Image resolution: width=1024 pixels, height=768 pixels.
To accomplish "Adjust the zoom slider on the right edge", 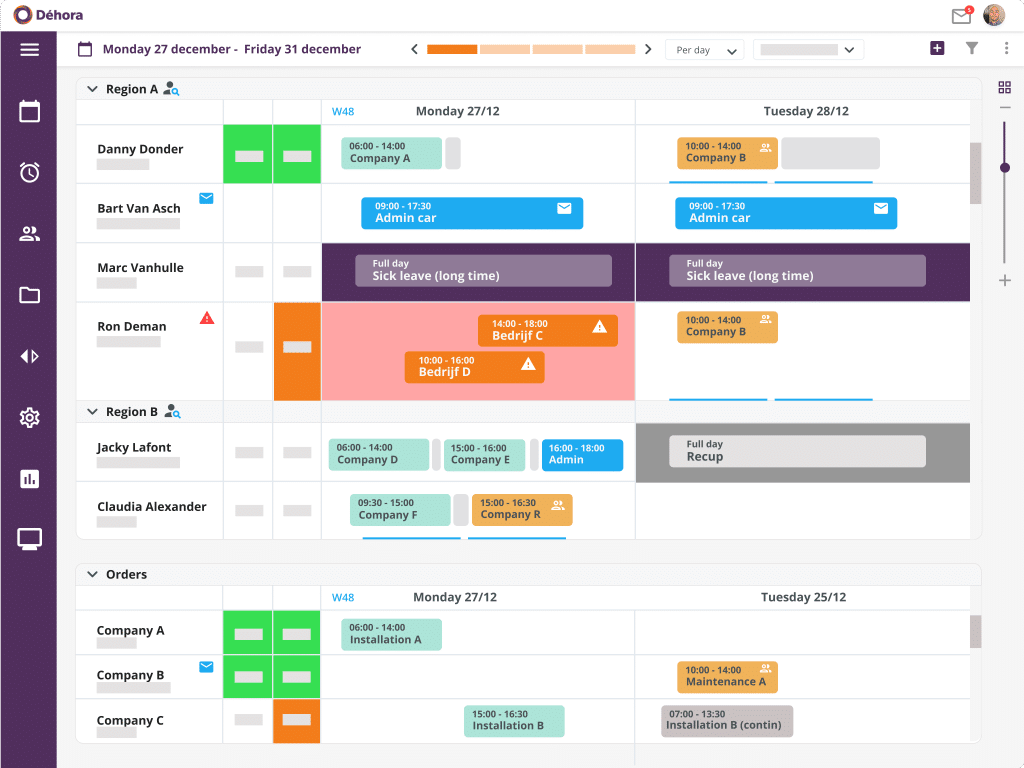I will [x=1005, y=168].
